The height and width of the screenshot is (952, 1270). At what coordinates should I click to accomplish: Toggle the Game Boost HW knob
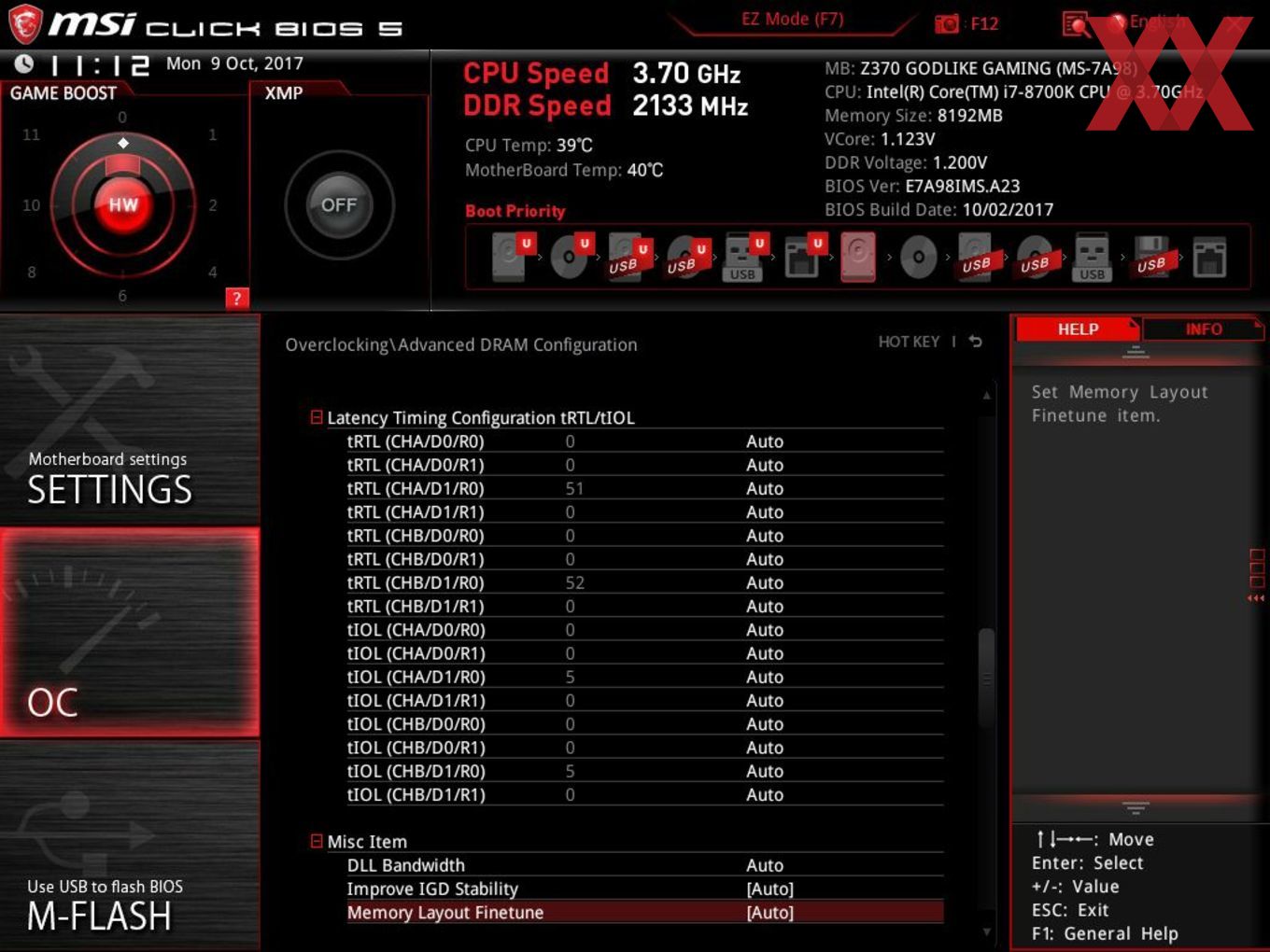[122, 204]
